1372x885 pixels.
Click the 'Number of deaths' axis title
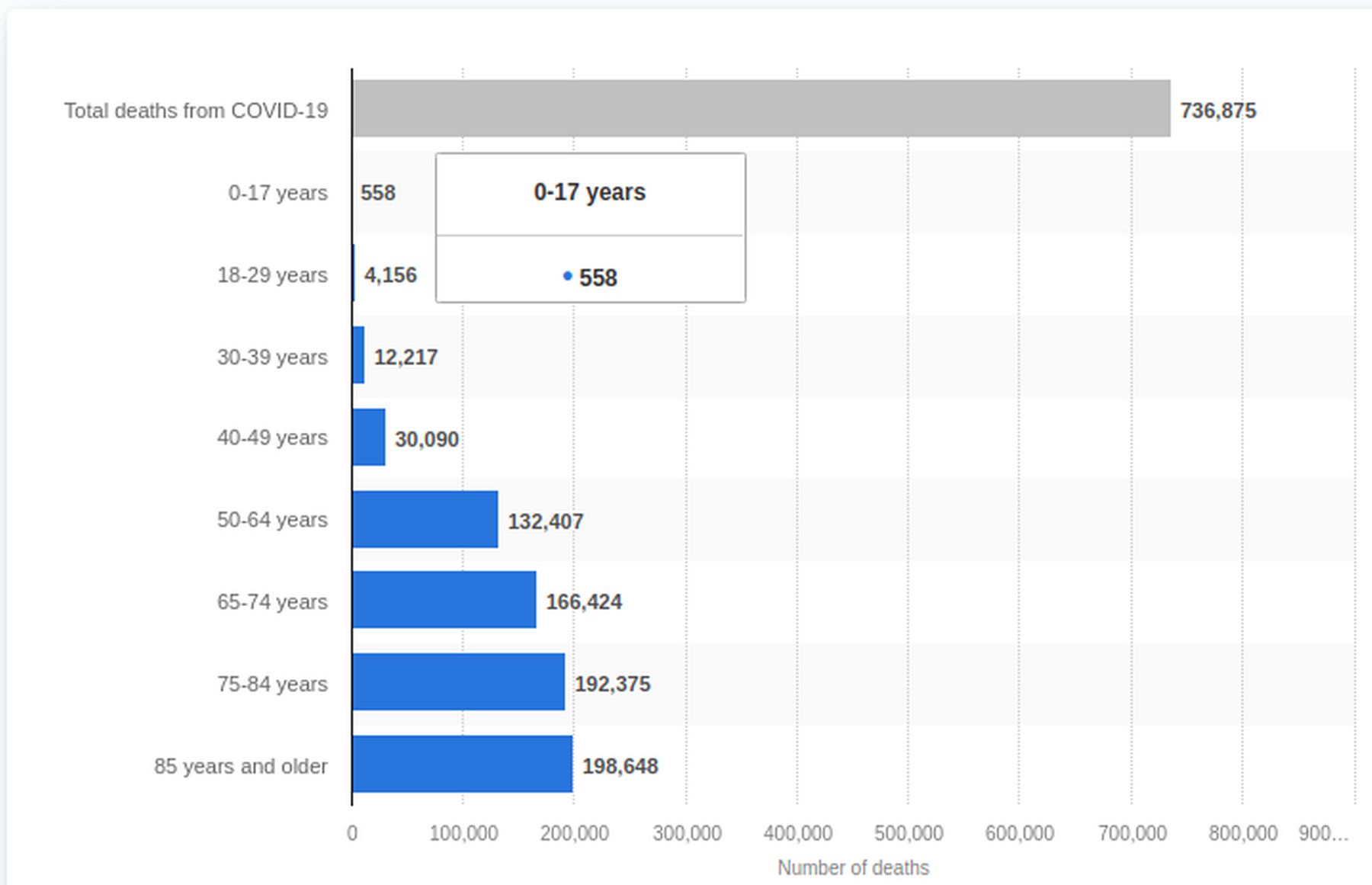click(853, 867)
